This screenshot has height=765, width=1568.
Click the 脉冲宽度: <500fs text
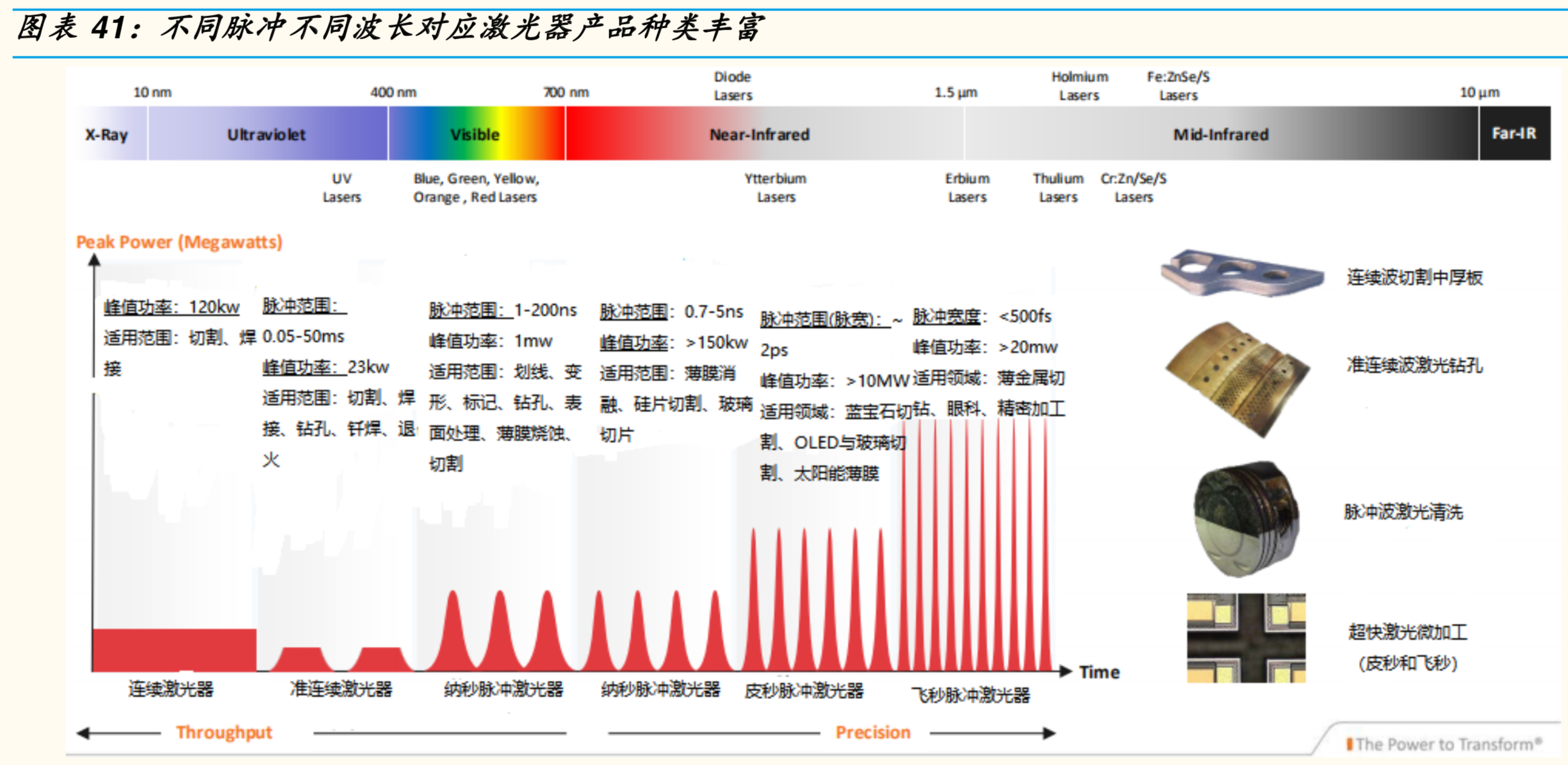point(982,317)
